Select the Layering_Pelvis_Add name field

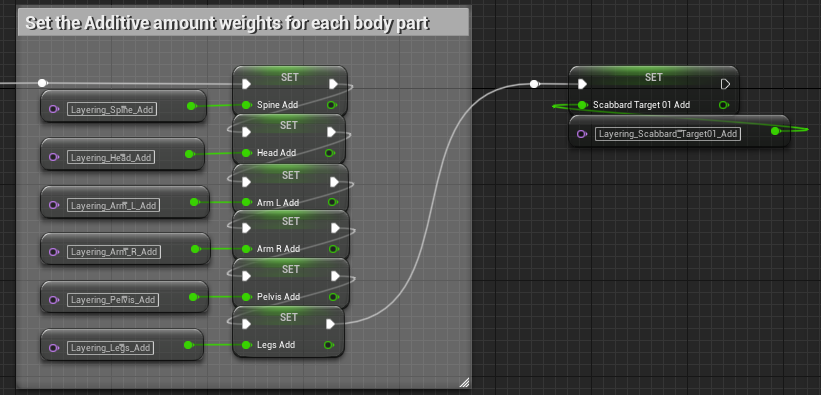pyautogui.click(x=113, y=300)
